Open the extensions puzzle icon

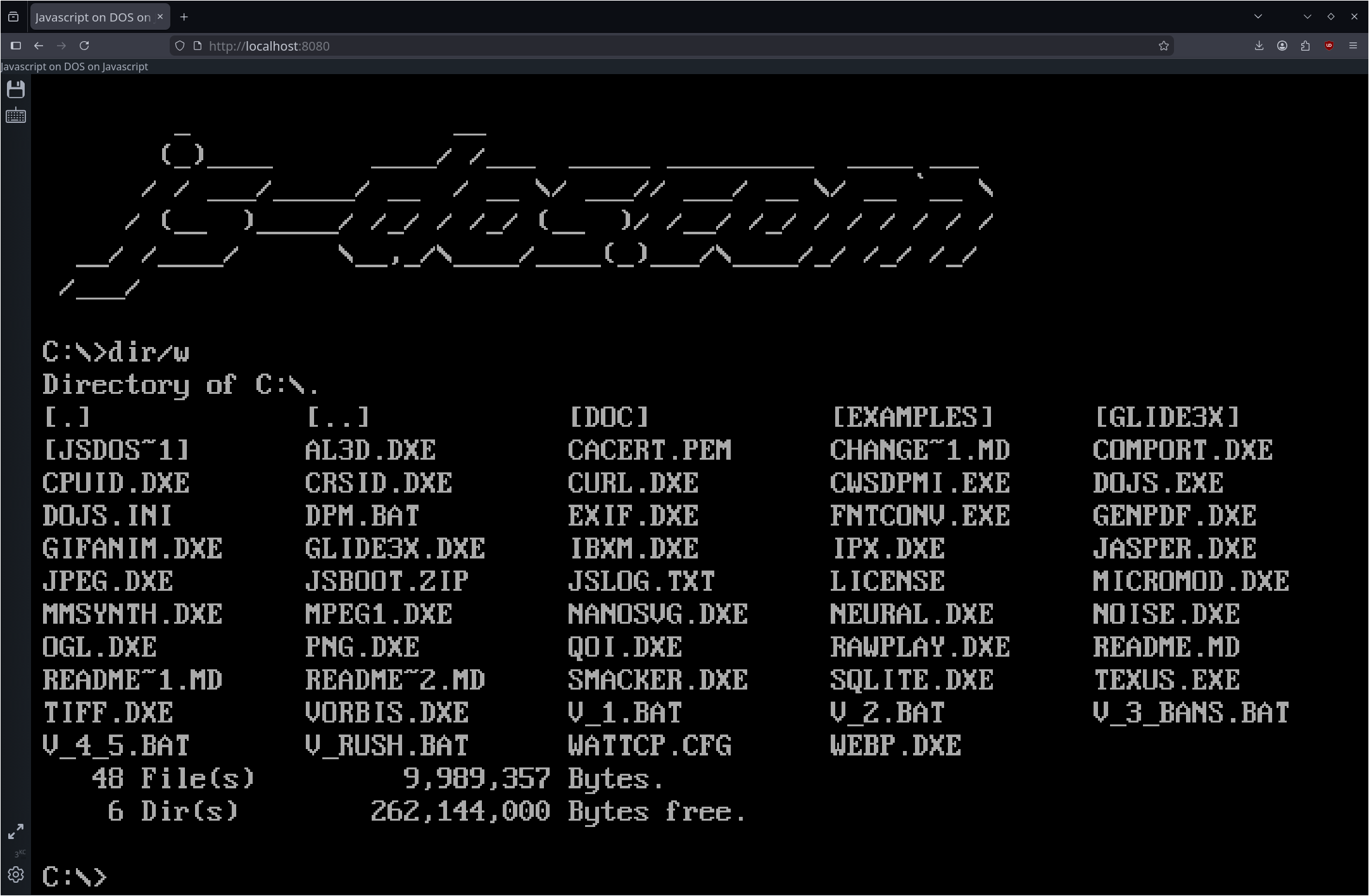pos(1305,46)
